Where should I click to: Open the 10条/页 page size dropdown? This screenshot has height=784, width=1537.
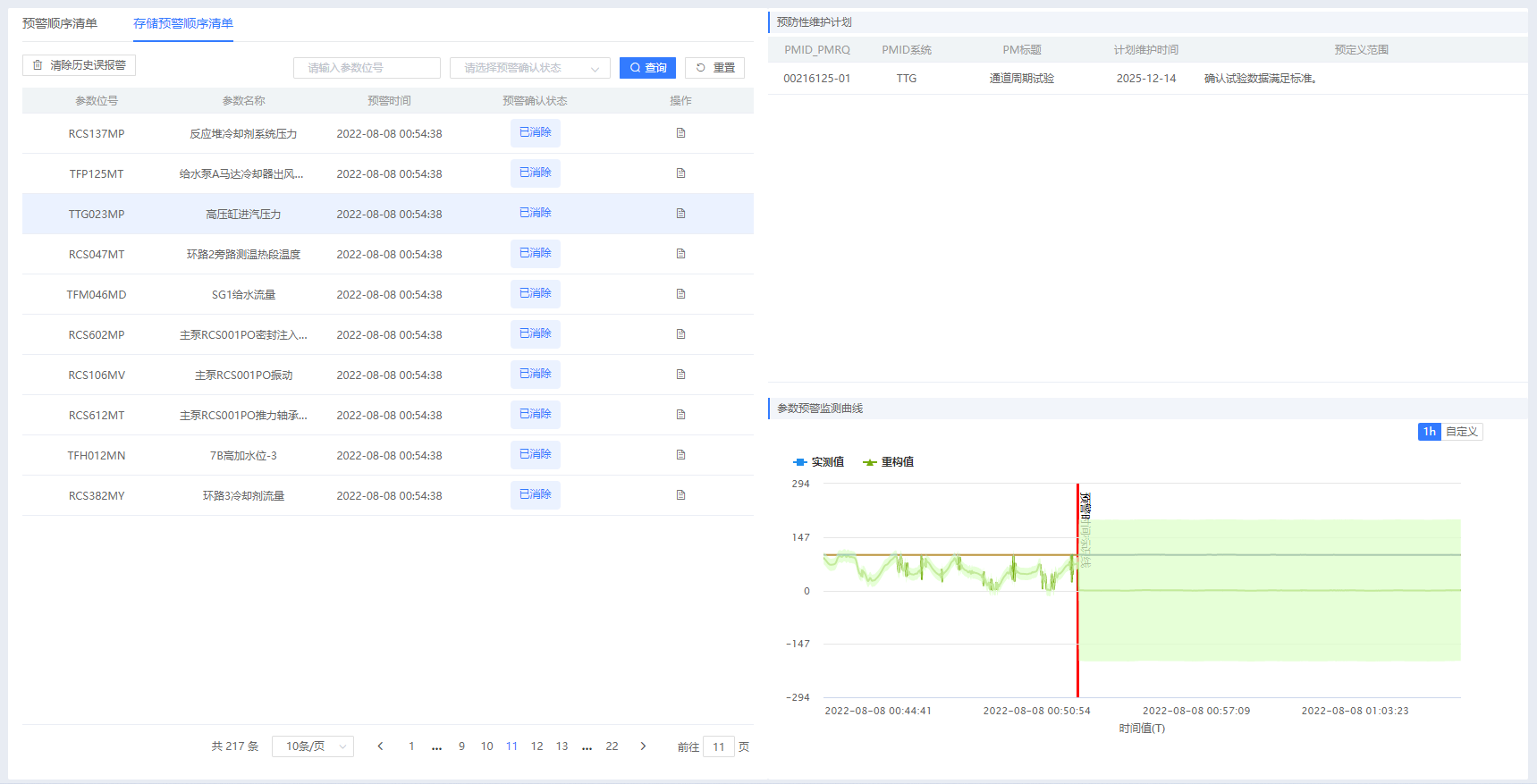(312, 746)
